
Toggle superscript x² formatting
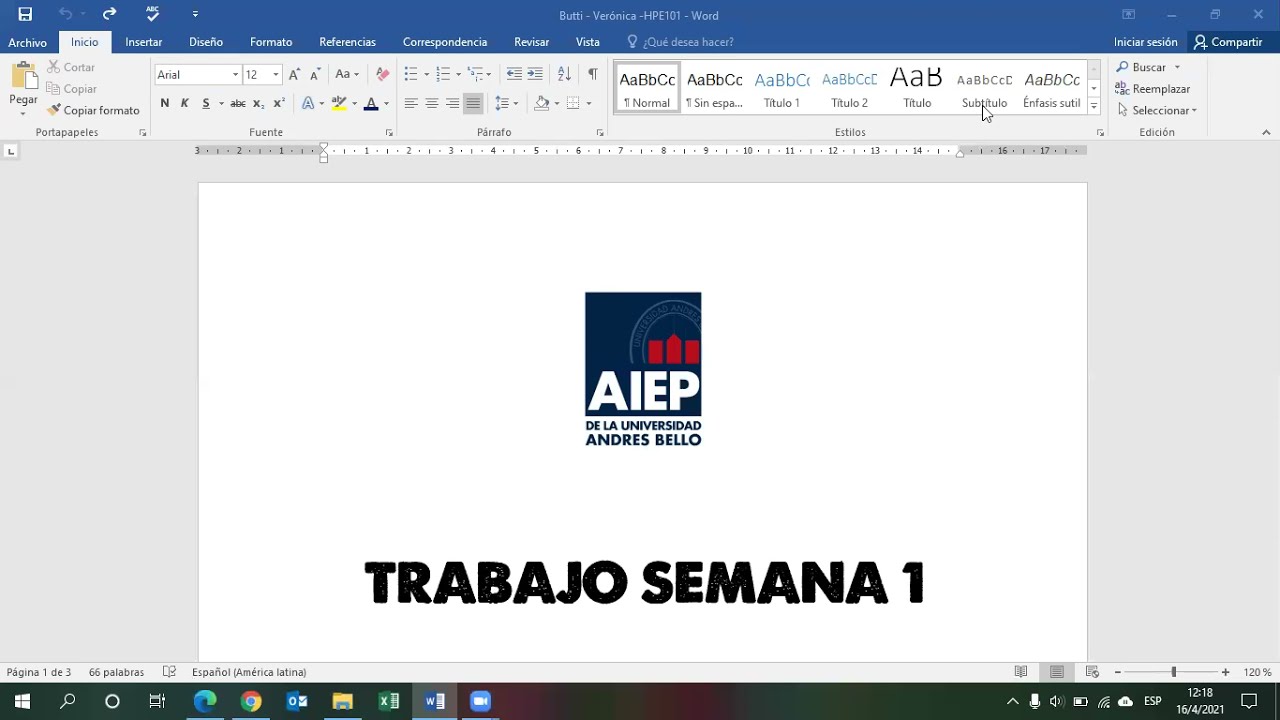279,103
